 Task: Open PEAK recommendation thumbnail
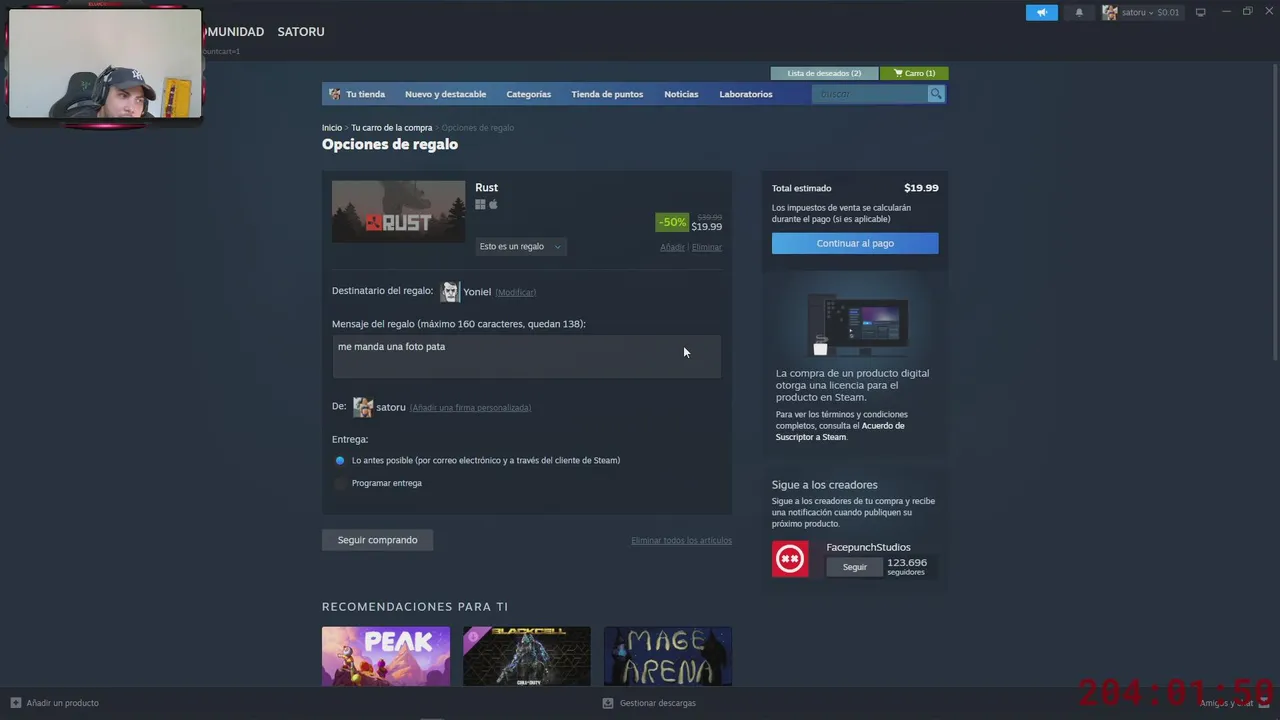[386, 656]
